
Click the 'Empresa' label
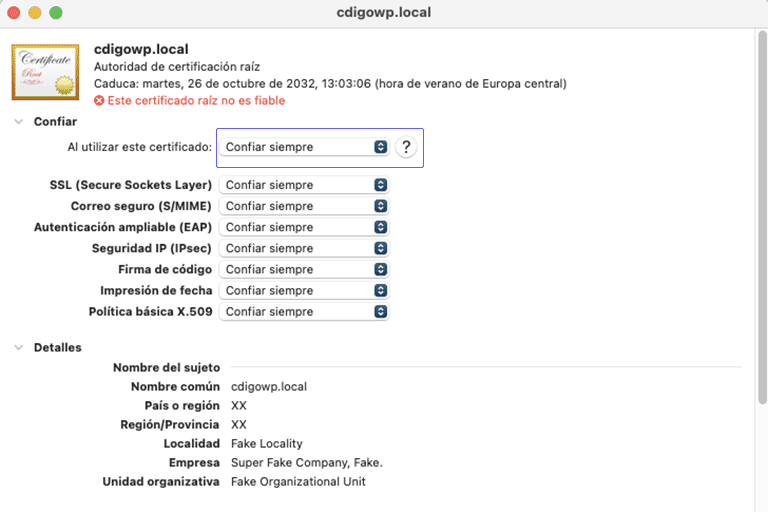coord(194,463)
